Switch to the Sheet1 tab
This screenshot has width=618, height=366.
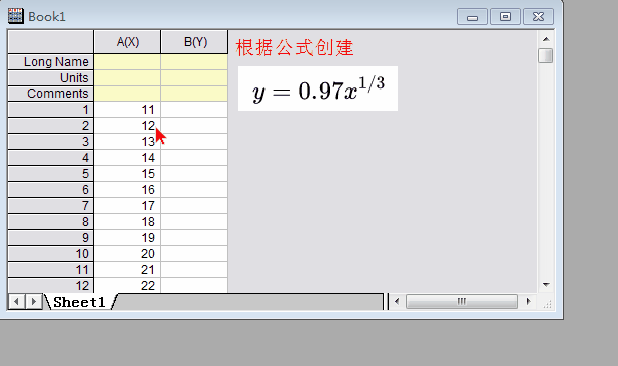(x=79, y=302)
